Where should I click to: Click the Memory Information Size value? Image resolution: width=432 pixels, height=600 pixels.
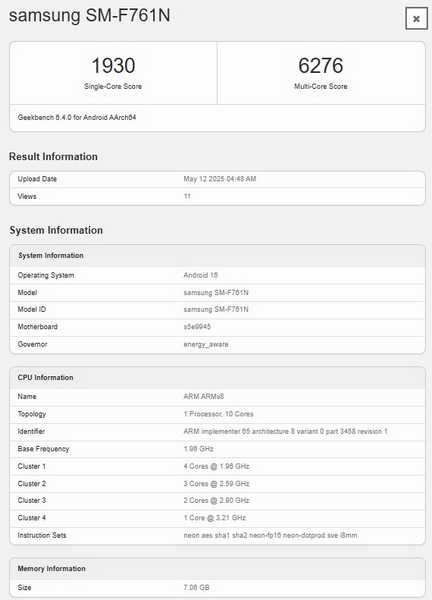(196, 587)
